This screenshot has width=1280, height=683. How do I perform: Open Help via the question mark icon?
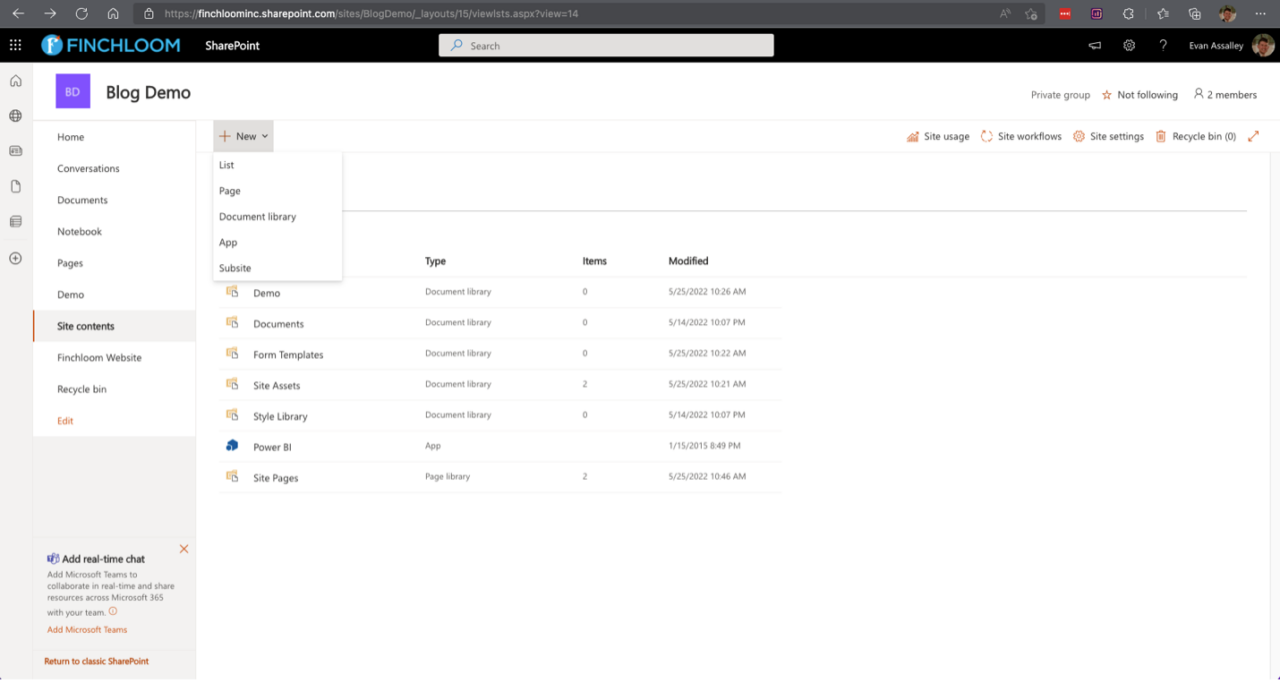coord(1162,45)
